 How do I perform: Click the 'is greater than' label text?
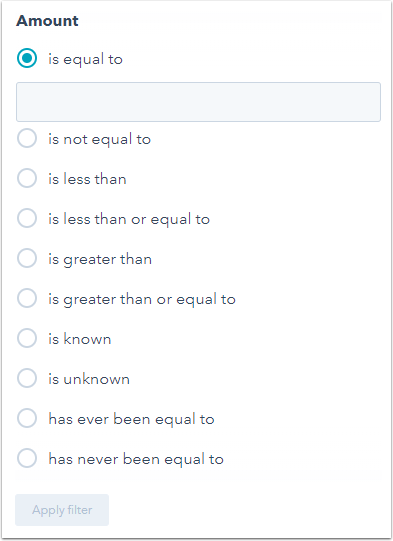click(100, 259)
